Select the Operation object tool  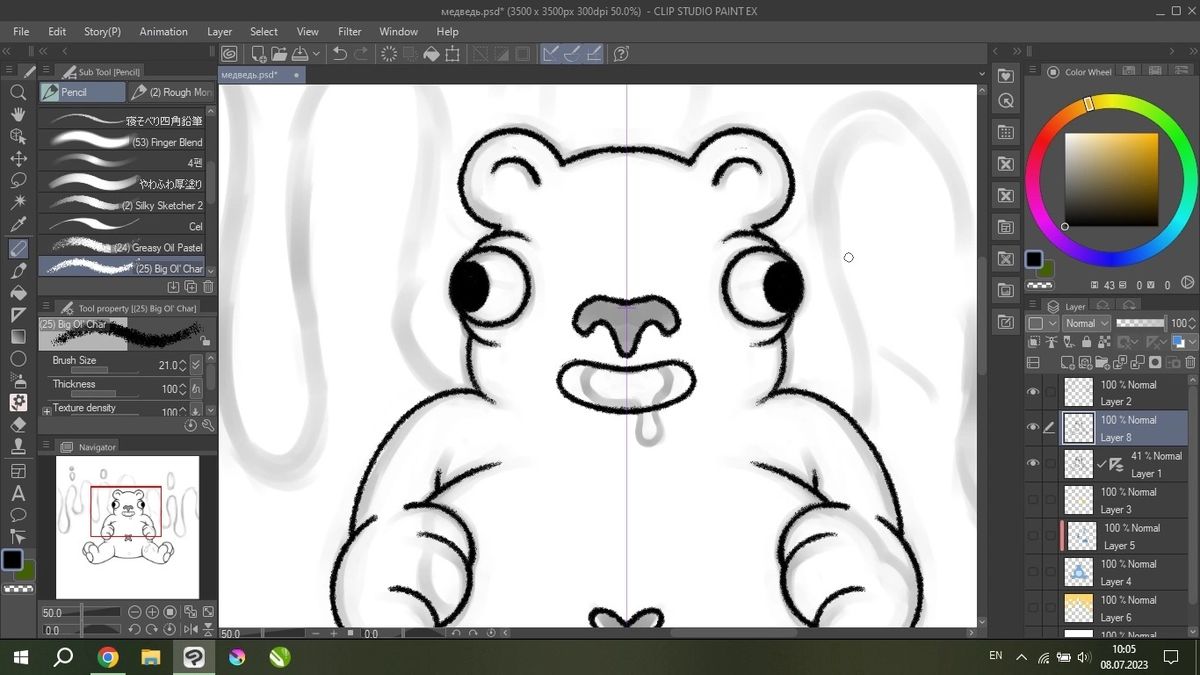pos(18,136)
